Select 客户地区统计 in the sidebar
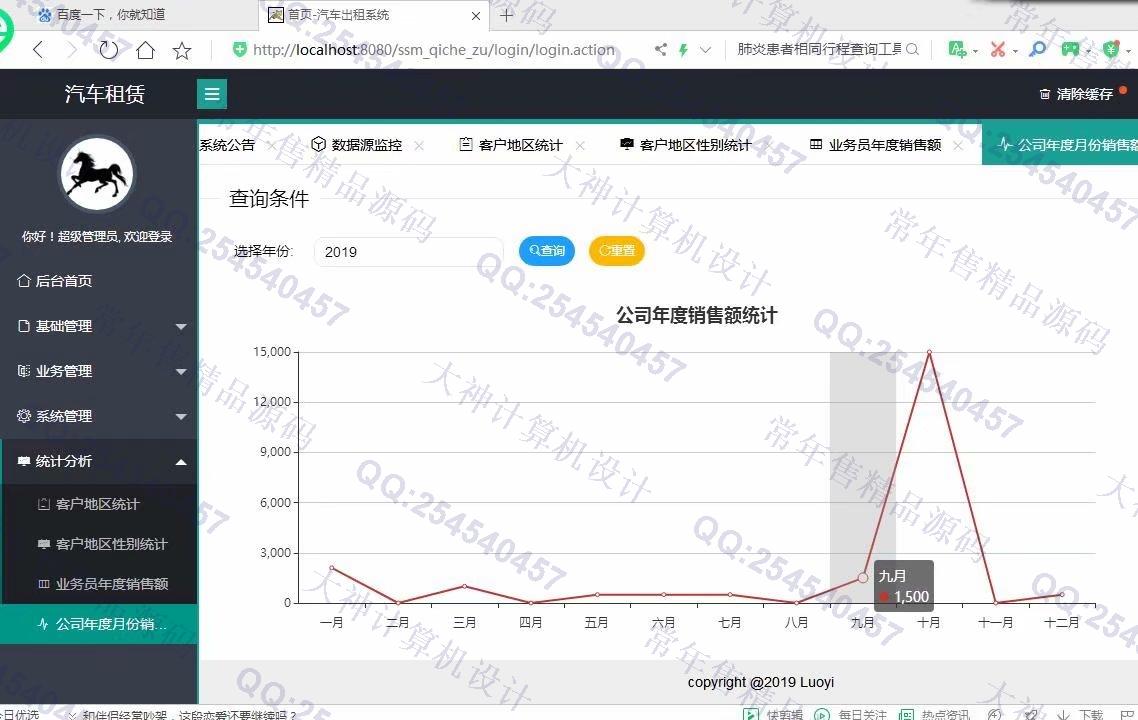The image size is (1138, 720). point(98,504)
